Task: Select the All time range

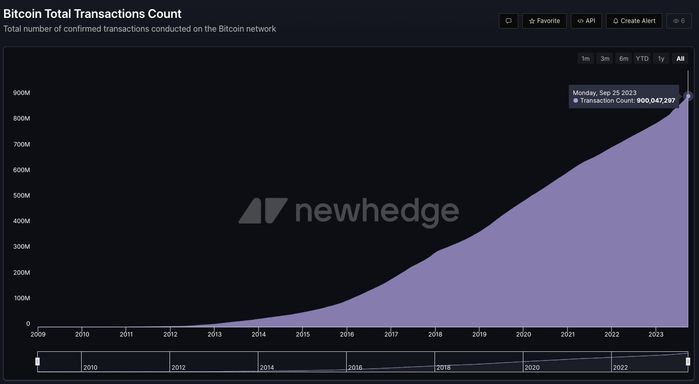Action: 680,58
